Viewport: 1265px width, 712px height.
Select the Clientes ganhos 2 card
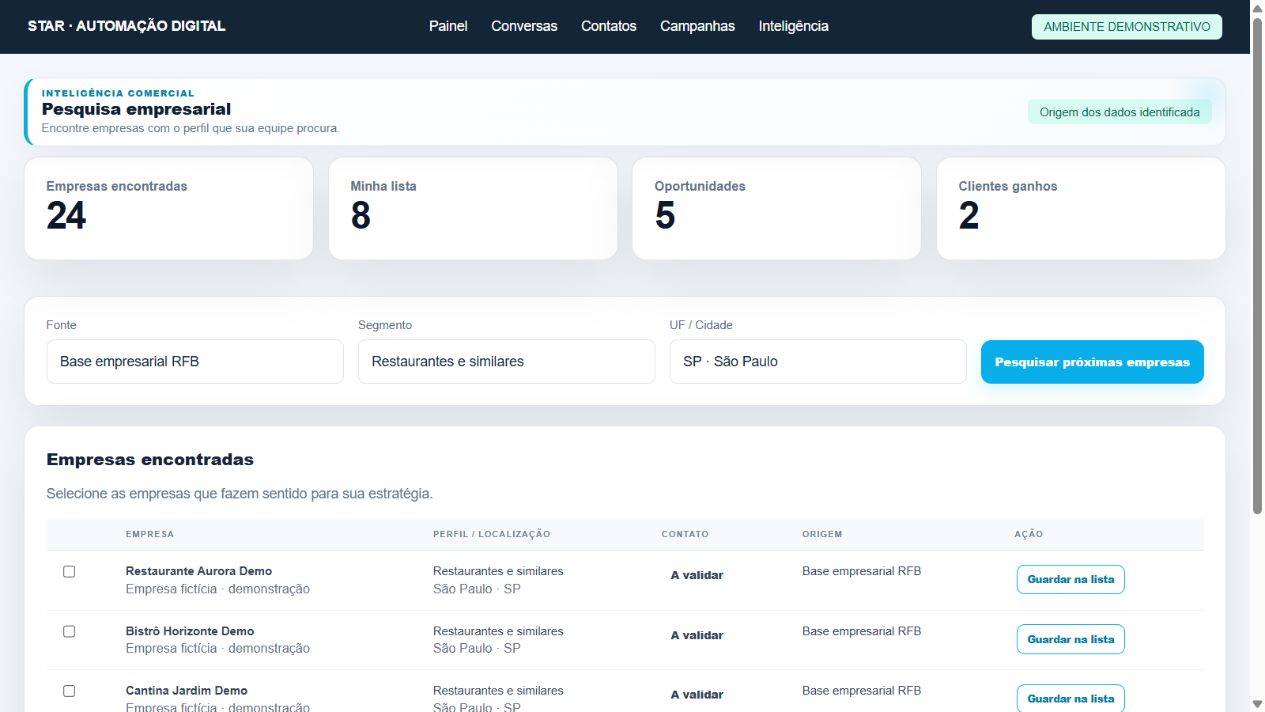[x=1081, y=208]
